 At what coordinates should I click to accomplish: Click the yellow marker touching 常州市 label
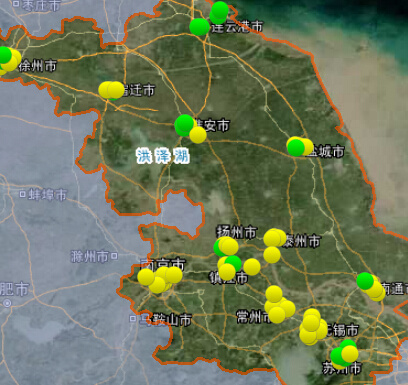pyautogui.click(x=277, y=315)
